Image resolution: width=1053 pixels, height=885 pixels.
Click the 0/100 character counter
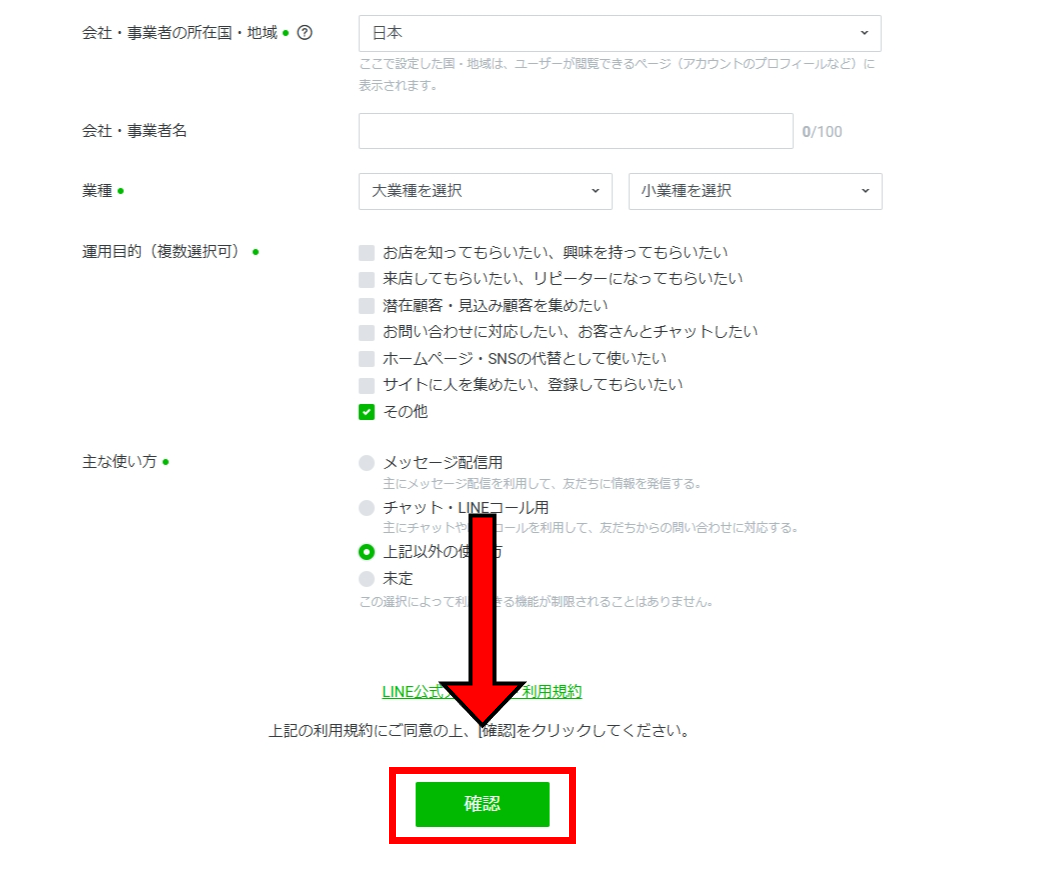pyautogui.click(x=822, y=132)
